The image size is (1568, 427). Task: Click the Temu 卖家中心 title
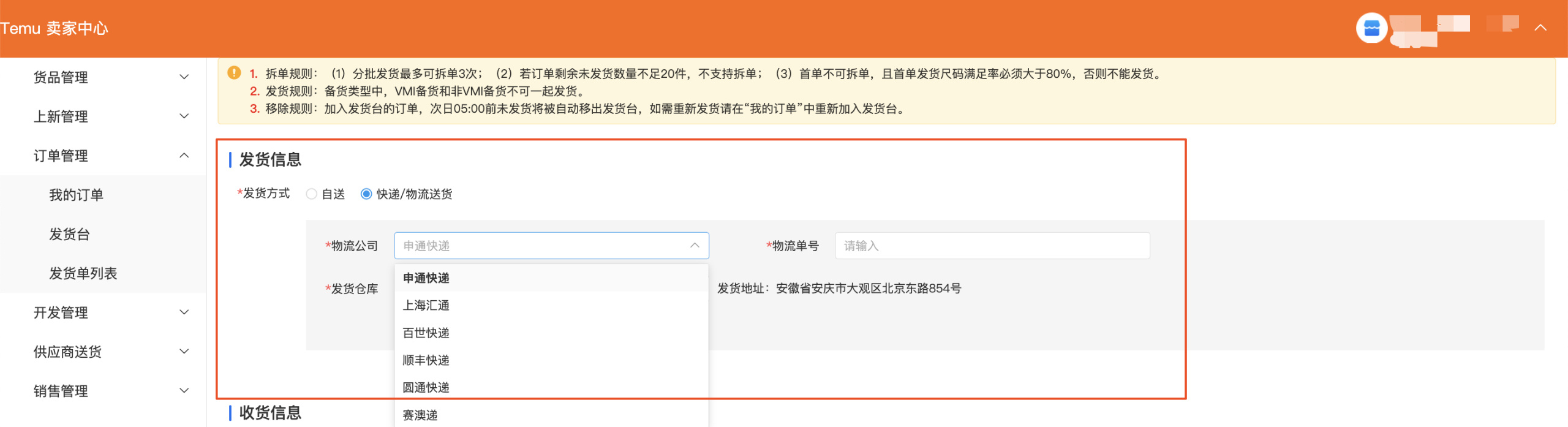[x=54, y=28]
